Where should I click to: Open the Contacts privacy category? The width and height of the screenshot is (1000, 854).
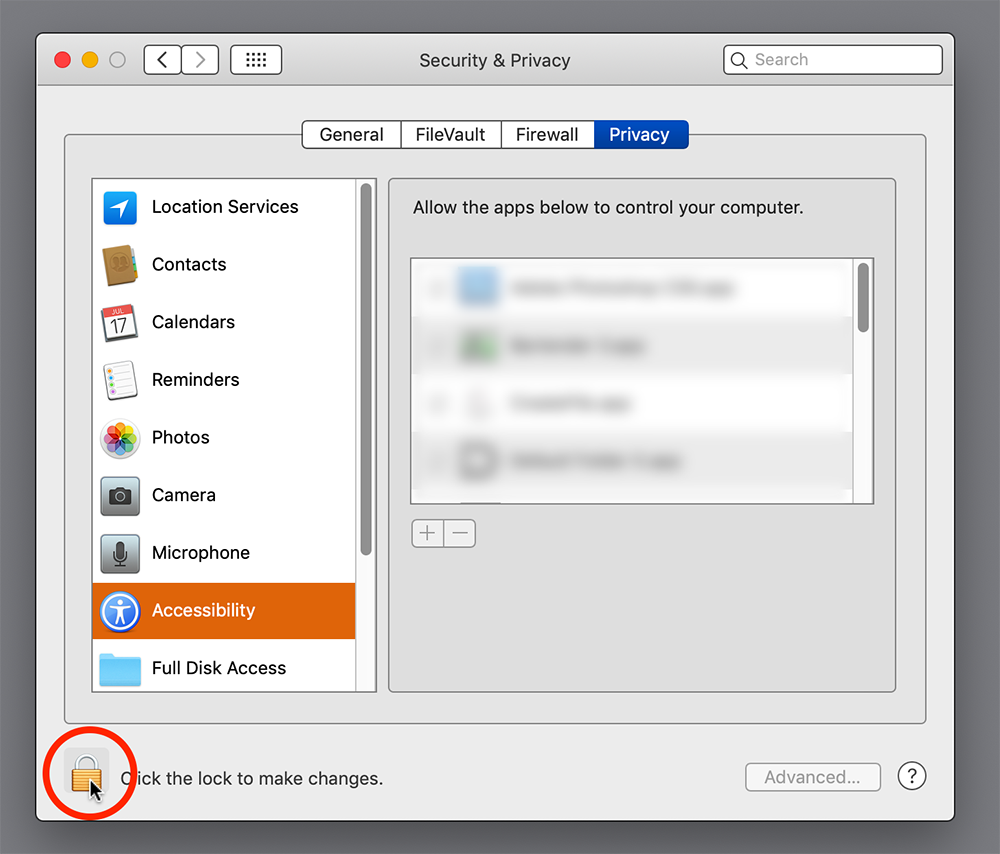click(189, 265)
